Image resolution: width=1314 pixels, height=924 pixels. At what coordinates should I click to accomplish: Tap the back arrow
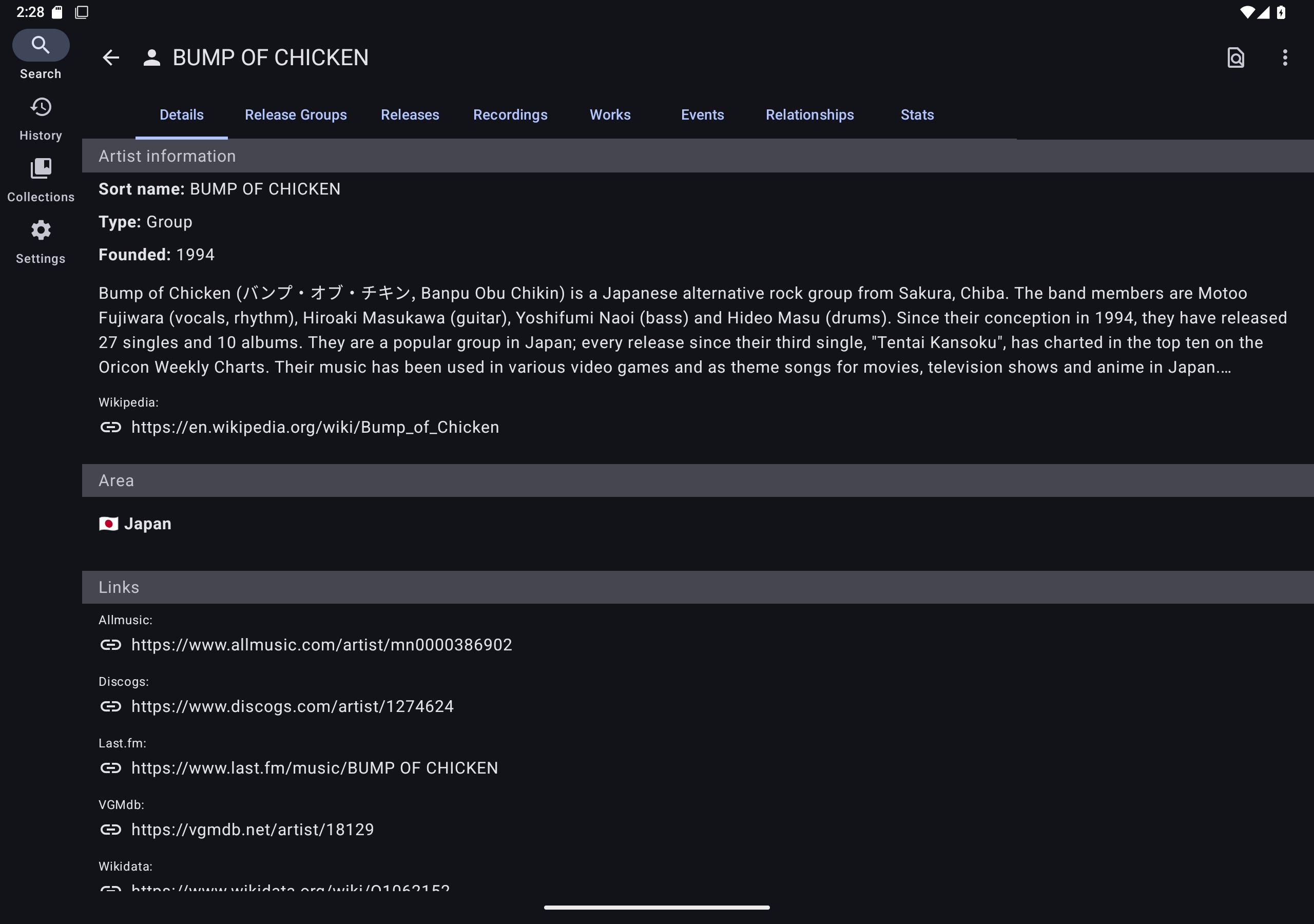tap(110, 58)
